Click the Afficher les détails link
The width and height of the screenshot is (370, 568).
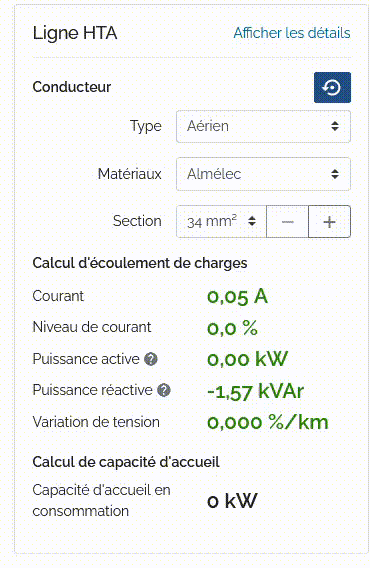pyautogui.click(x=292, y=33)
